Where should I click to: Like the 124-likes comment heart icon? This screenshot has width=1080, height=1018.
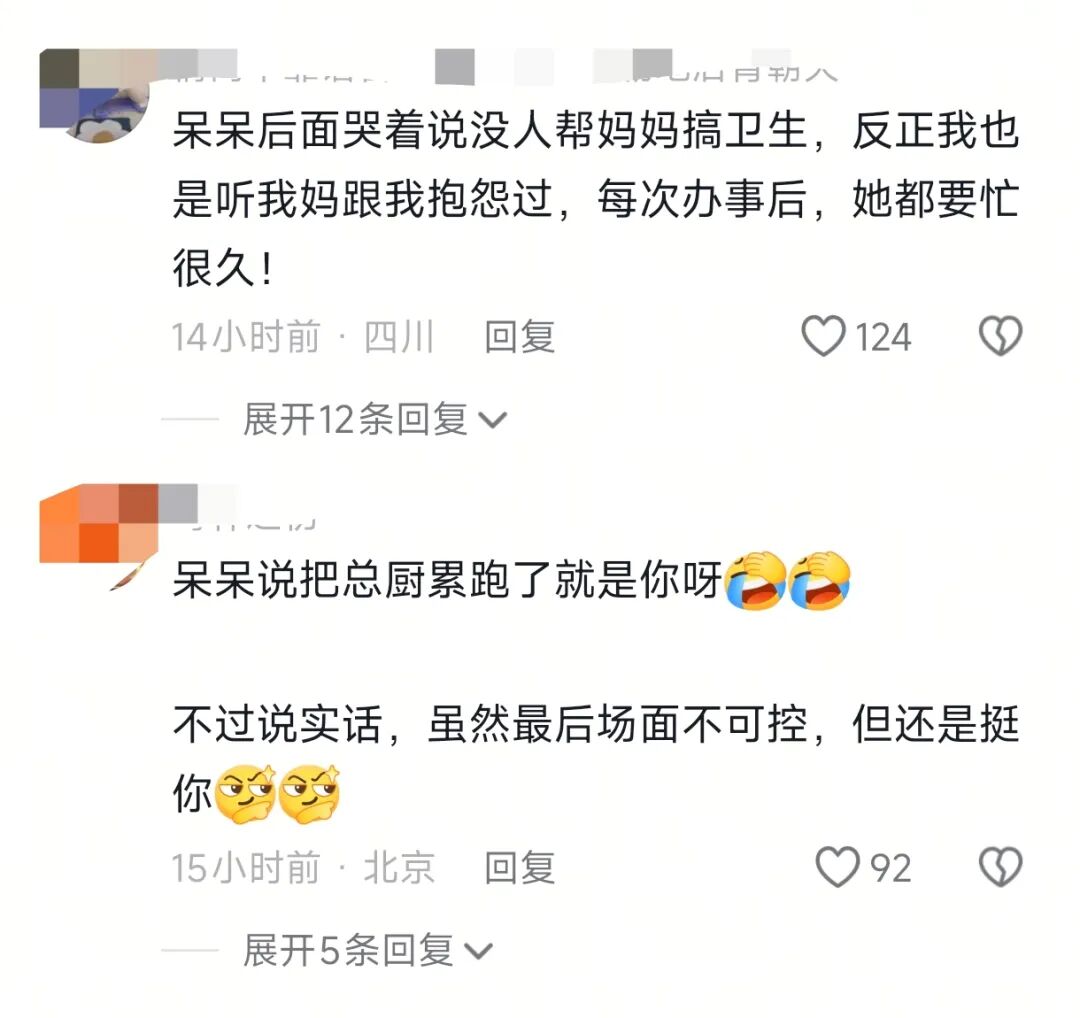click(x=823, y=336)
